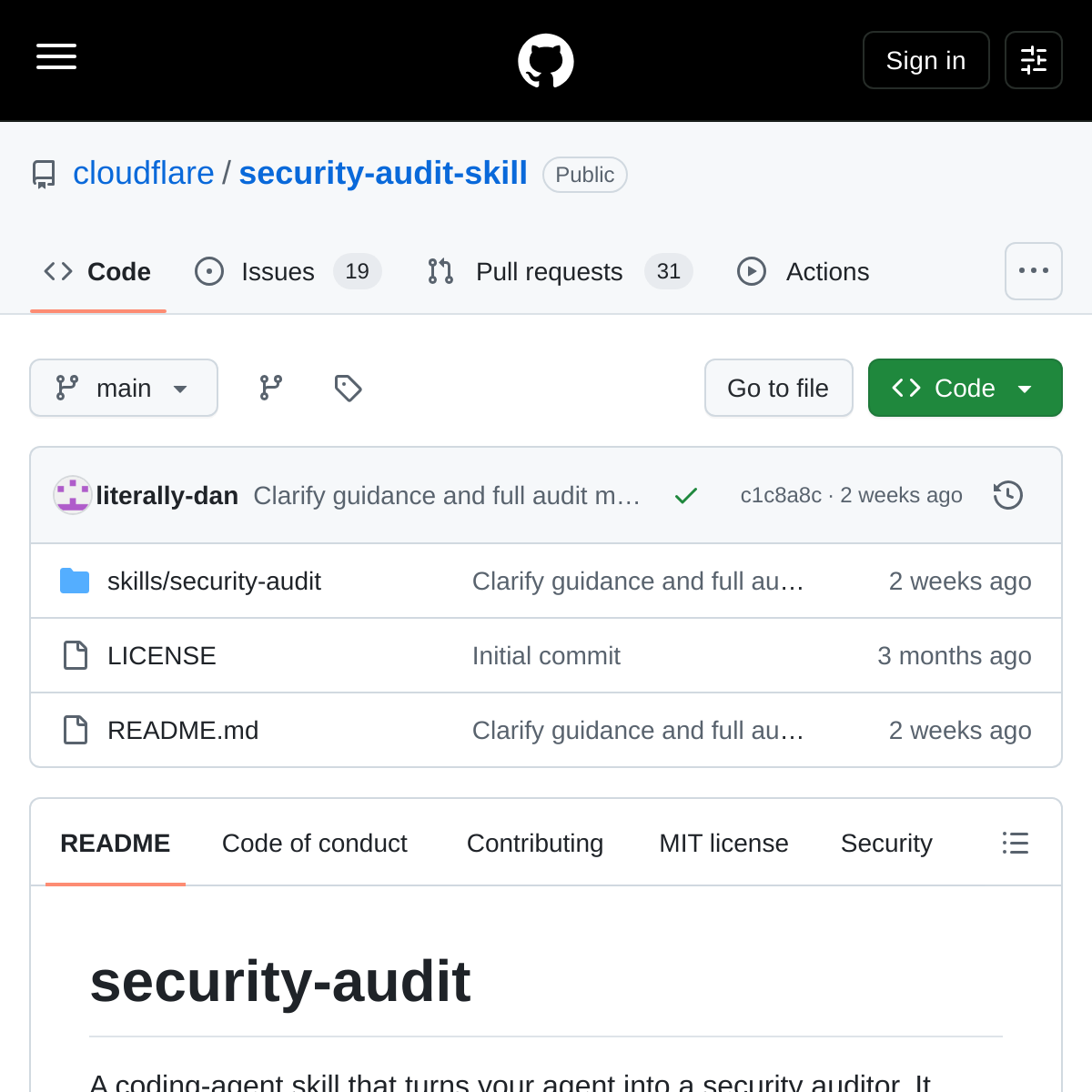This screenshot has width=1092, height=1092.
Task: Click the file icon beside LICENSE
Action: pyautogui.click(x=76, y=655)
